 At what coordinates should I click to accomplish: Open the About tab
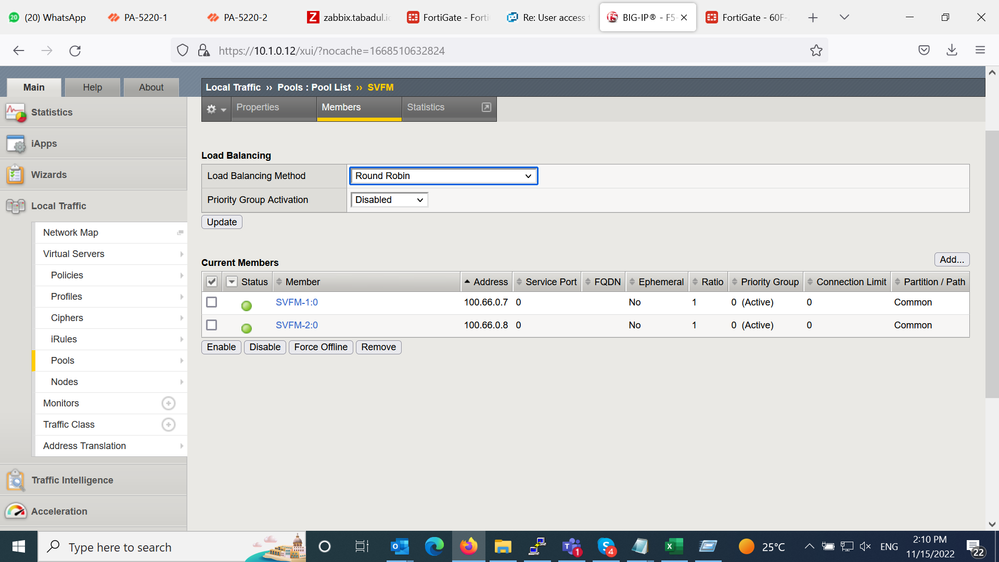[151, 87]
